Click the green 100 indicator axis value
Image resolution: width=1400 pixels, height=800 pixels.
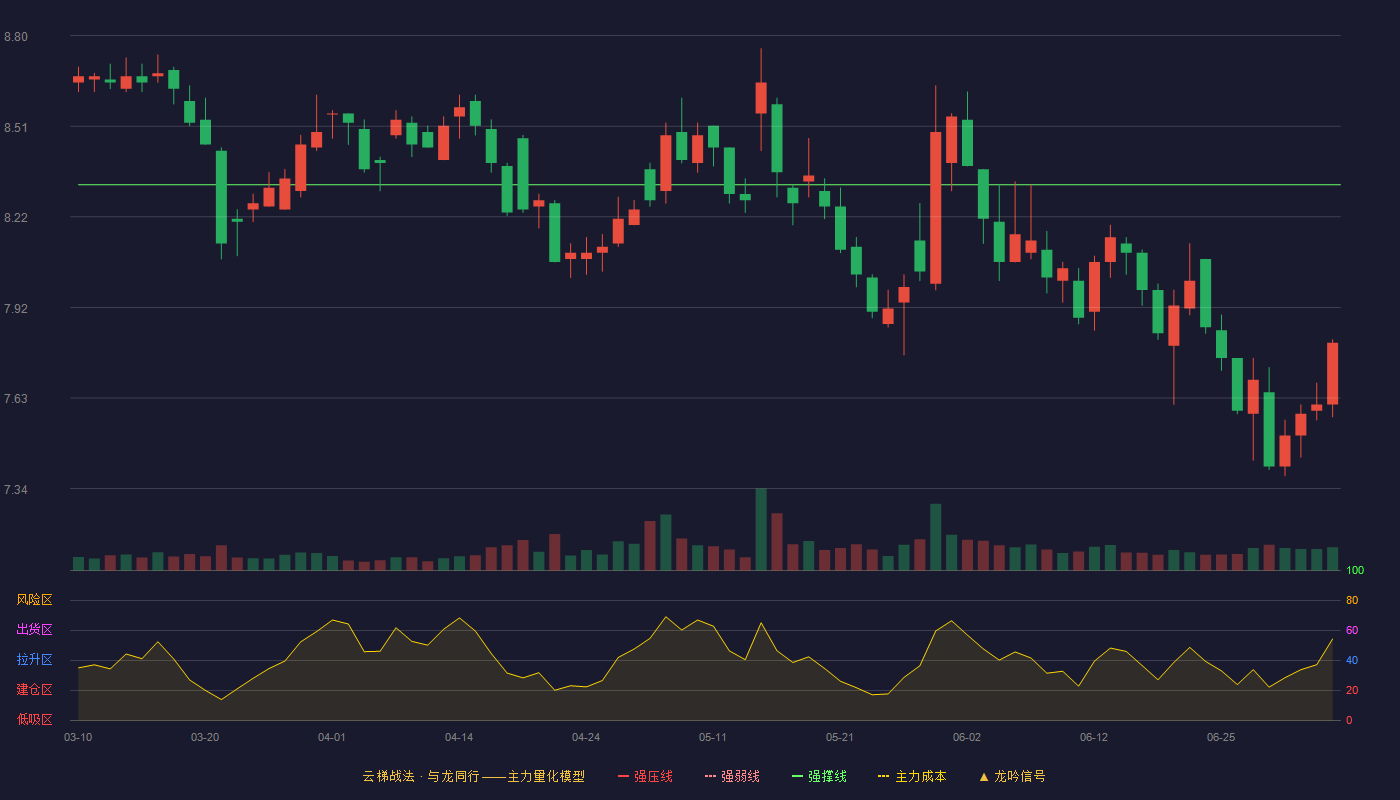click(1355, 570)
